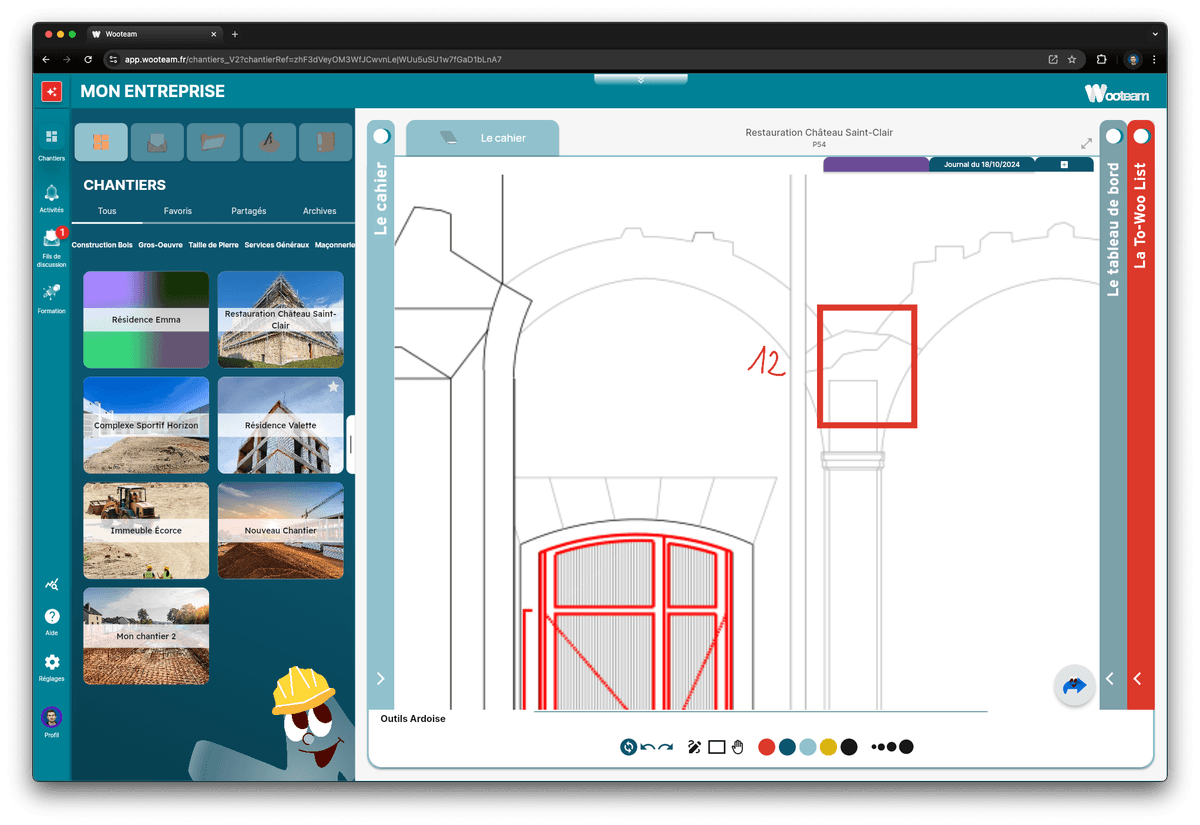
Task: Open Réglages gear in the sidebar
Action: [x=52, y=667]
